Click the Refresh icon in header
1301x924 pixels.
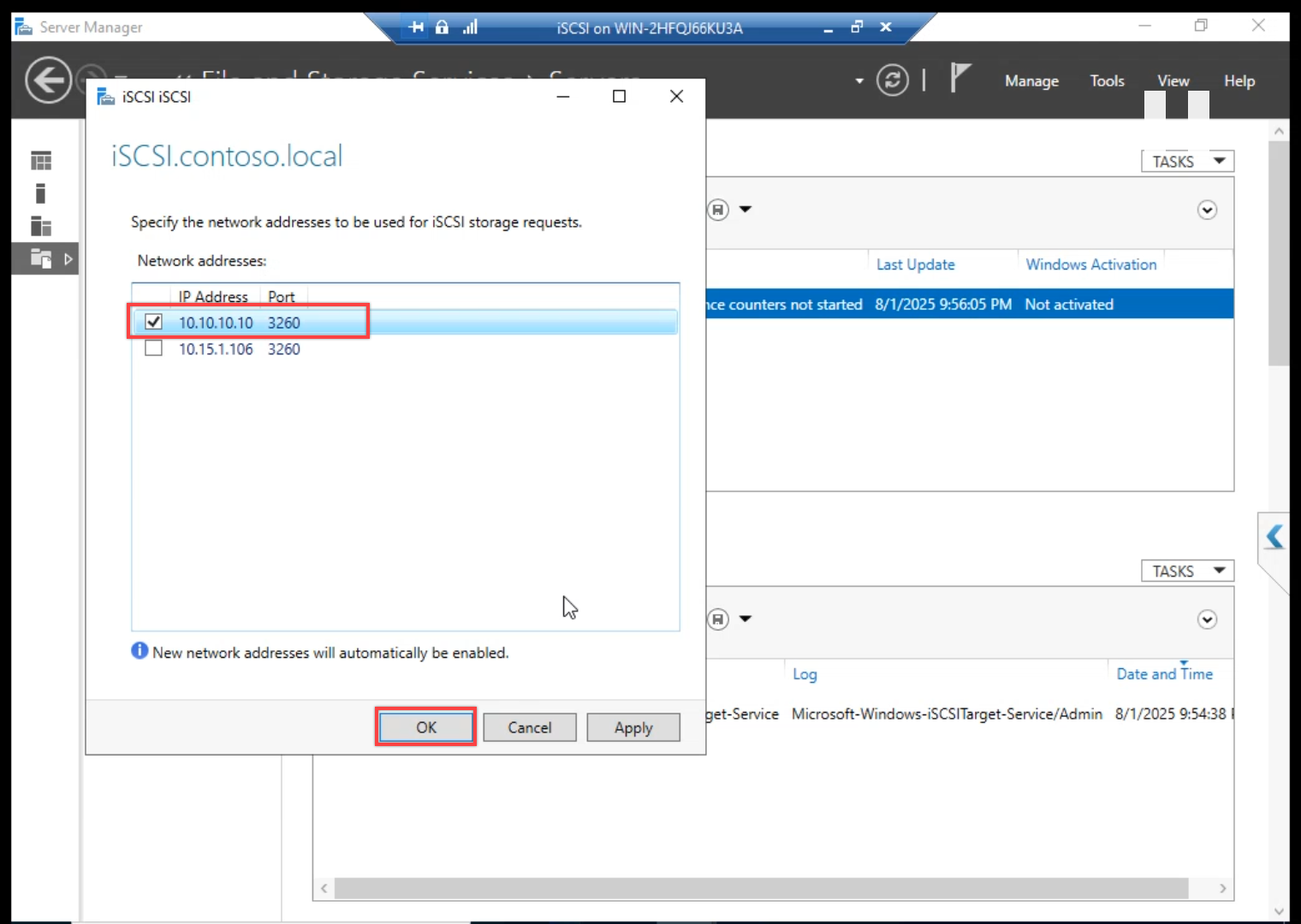tap(893, 80)
